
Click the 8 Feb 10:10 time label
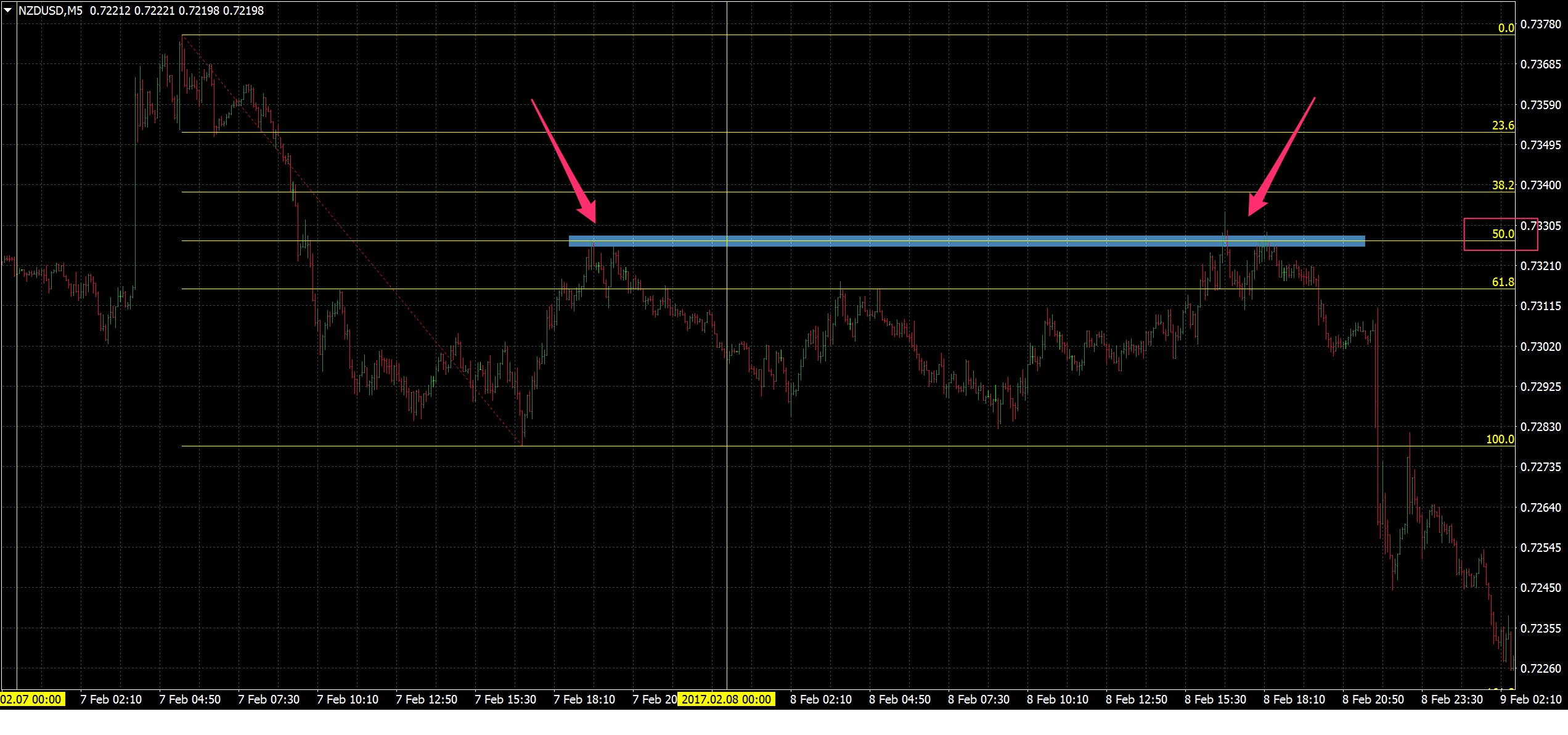point(1058,699)
